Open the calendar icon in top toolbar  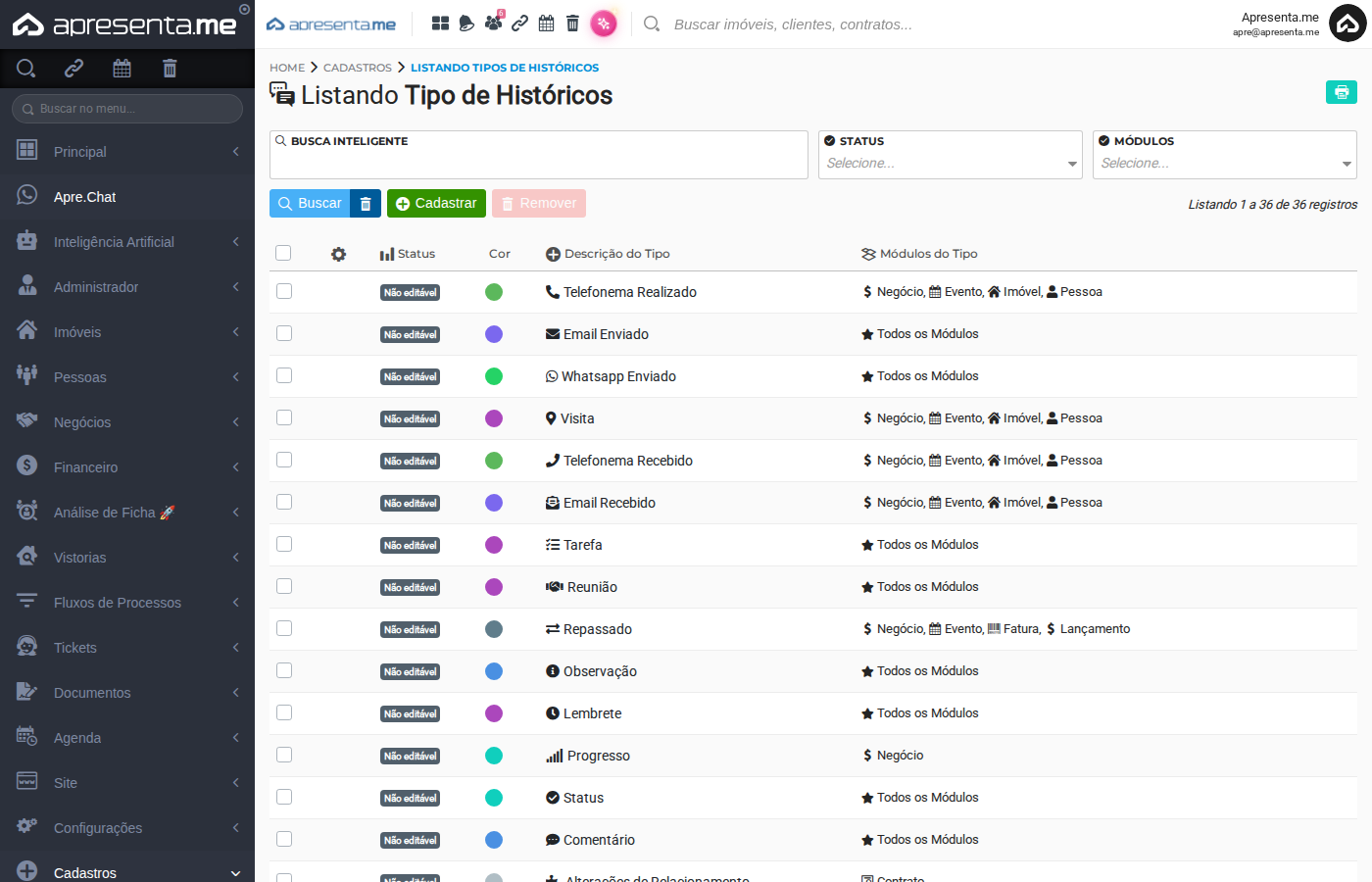547,24
